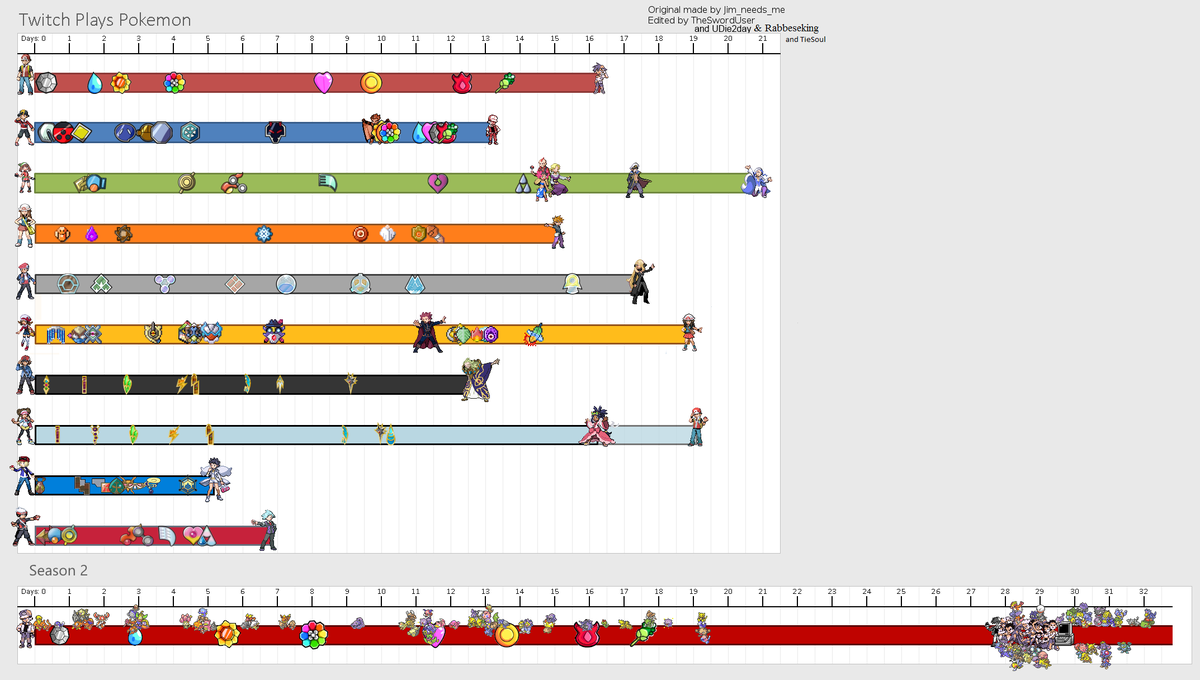Select the Boulder badge on the Season 2 bar
The height and width of the screenshot is (680, 1200).
coord(60,634)
